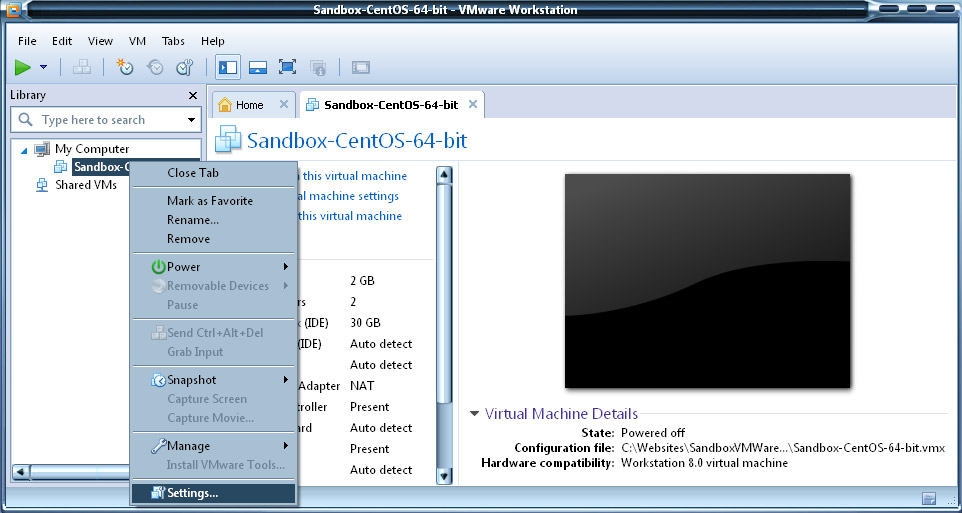
Task: Click the edit virtual machine settings link
Action: coord(348,196)
